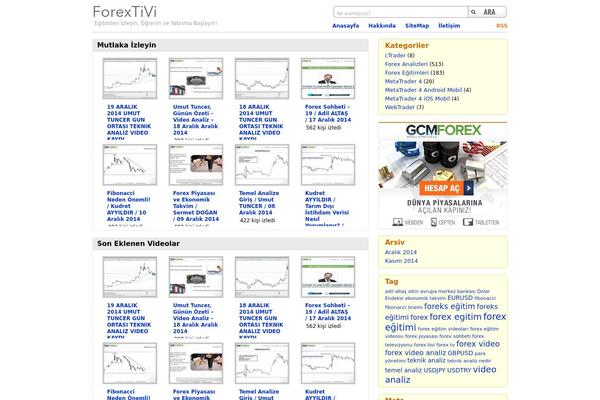Viewport: 600px width, 400px height.
Task: Open Temel Analize thumbnail in Son Eklenen Videolar
Action: (x=262, y=363)
